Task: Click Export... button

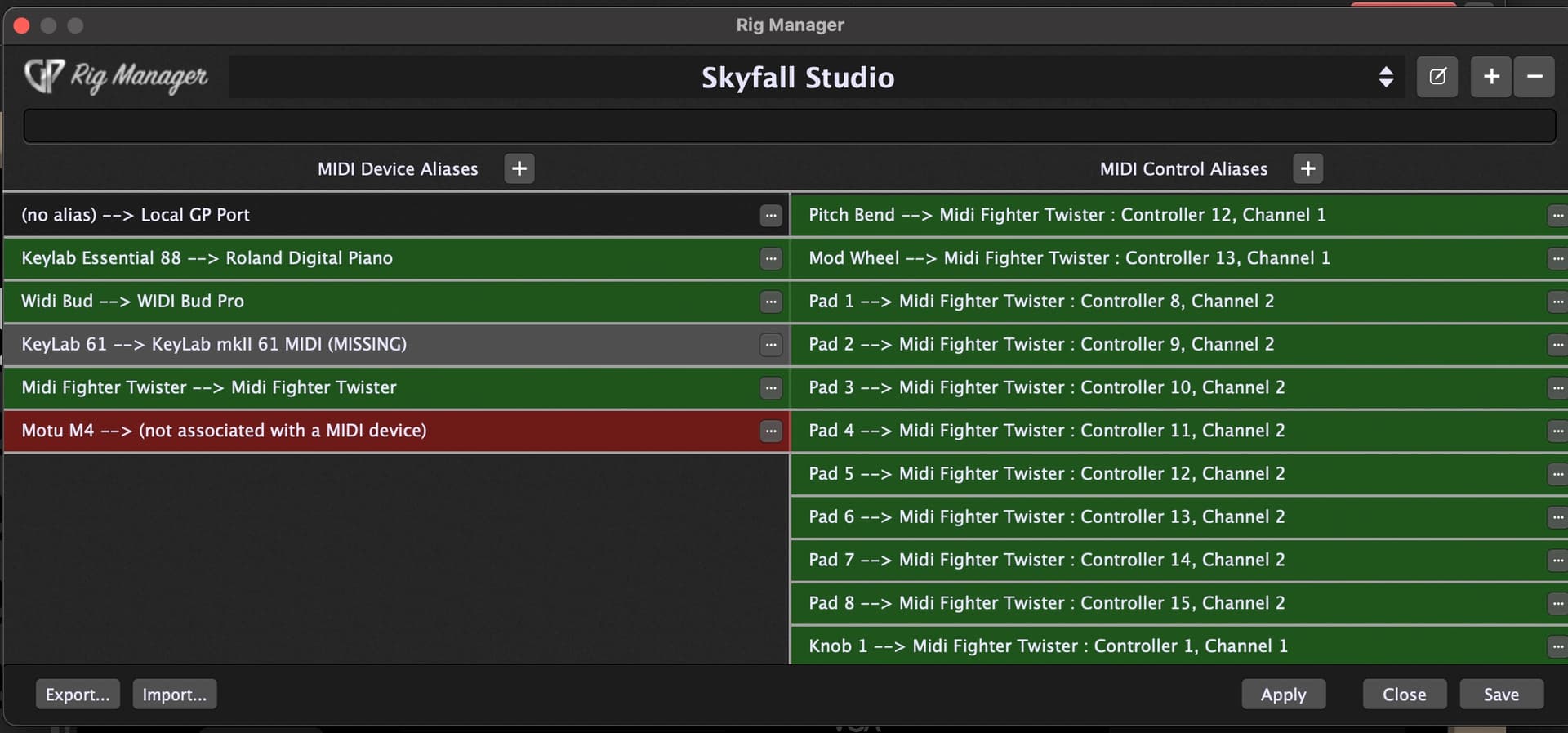Action: click(x=78, y=695)
